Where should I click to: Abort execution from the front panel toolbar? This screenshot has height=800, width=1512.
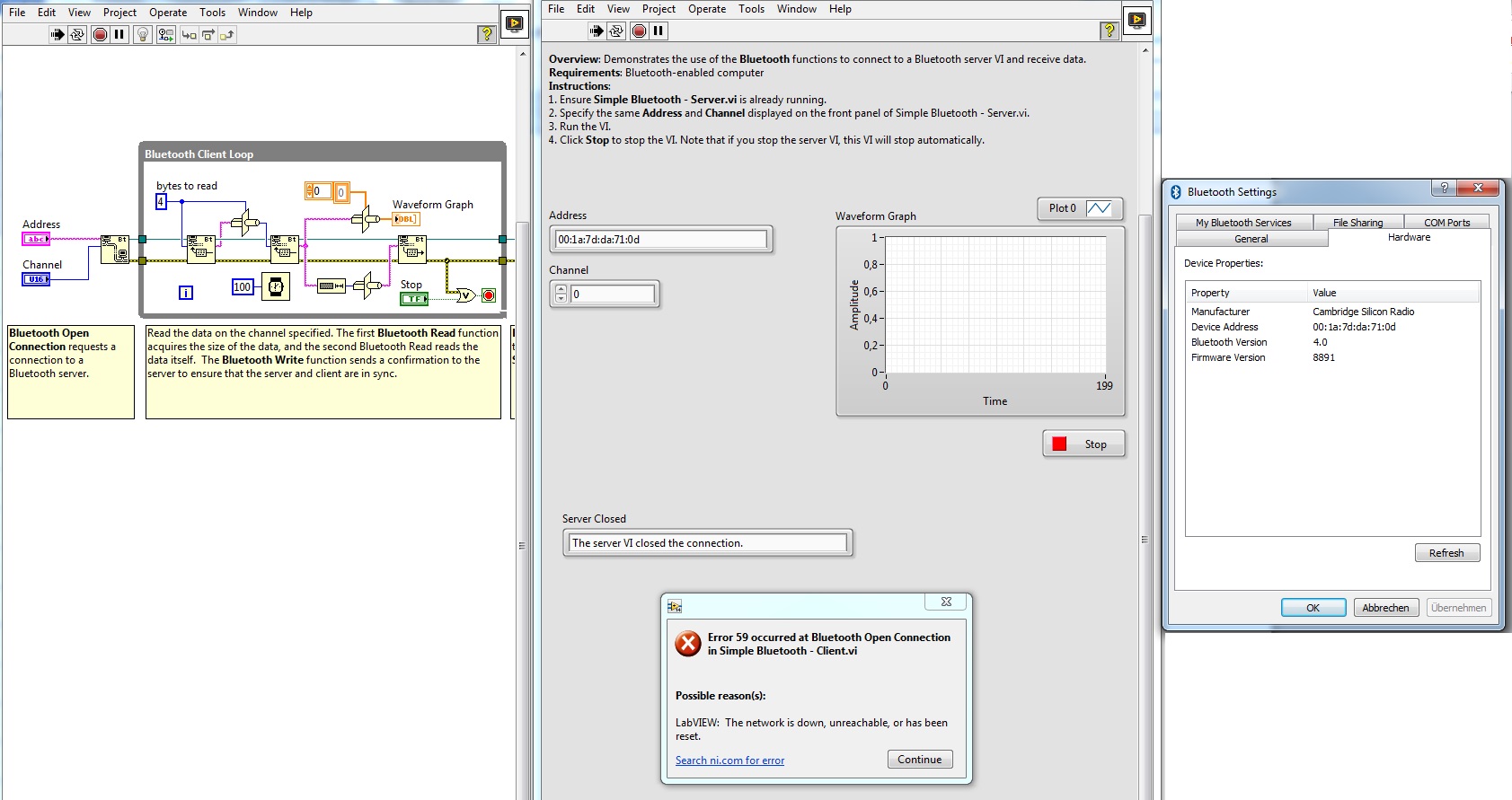[x=639, y=31]
